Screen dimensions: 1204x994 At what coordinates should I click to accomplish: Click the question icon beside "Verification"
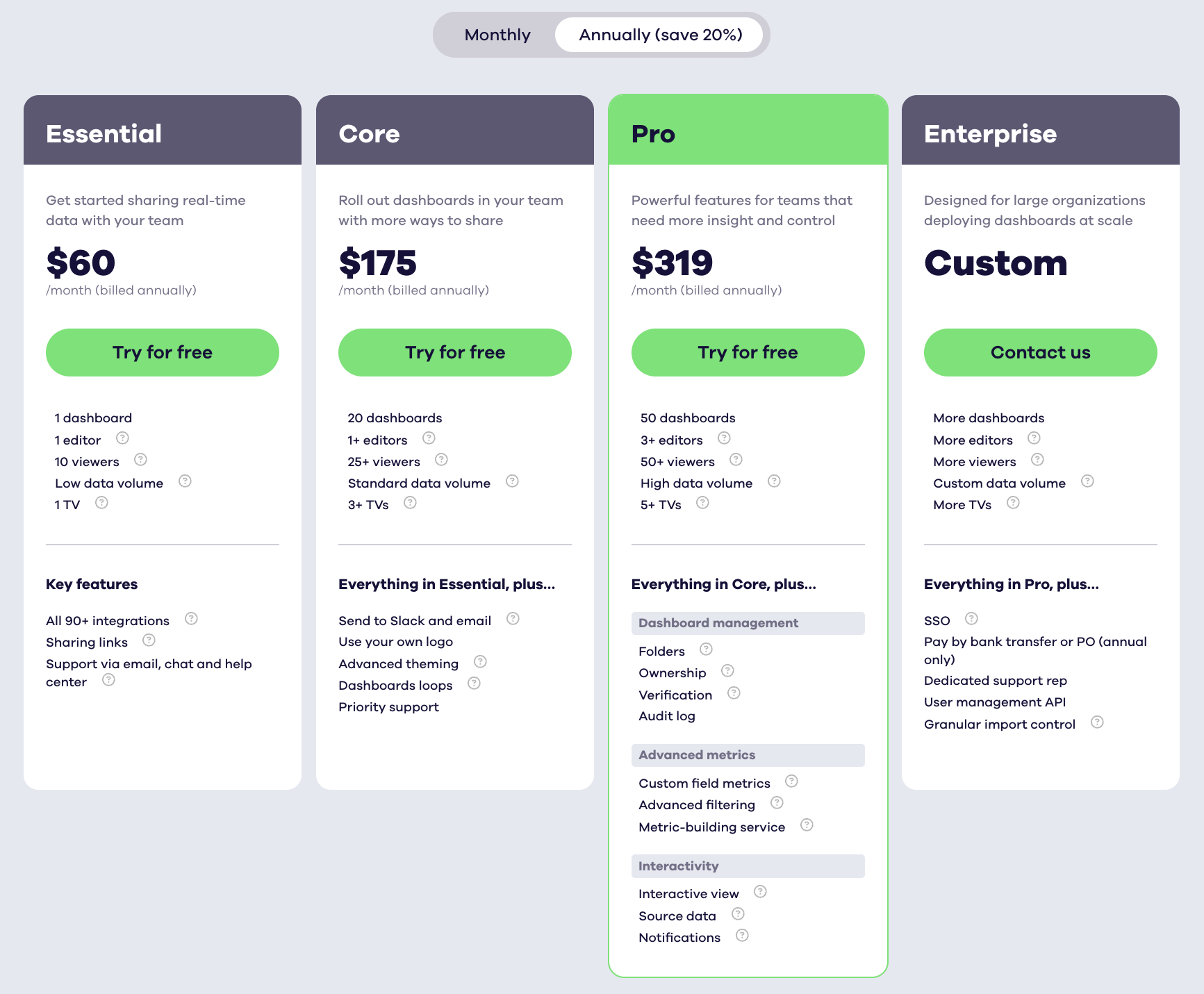734,693
